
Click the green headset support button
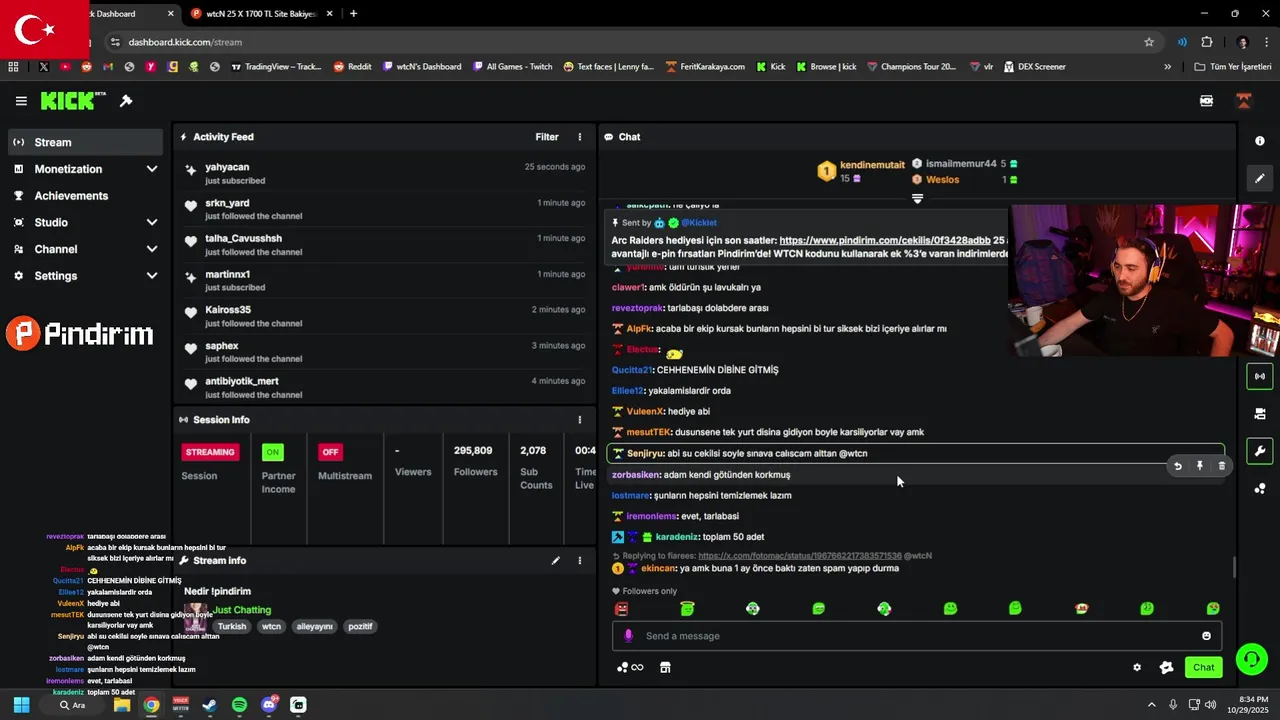click(1251, 659)
